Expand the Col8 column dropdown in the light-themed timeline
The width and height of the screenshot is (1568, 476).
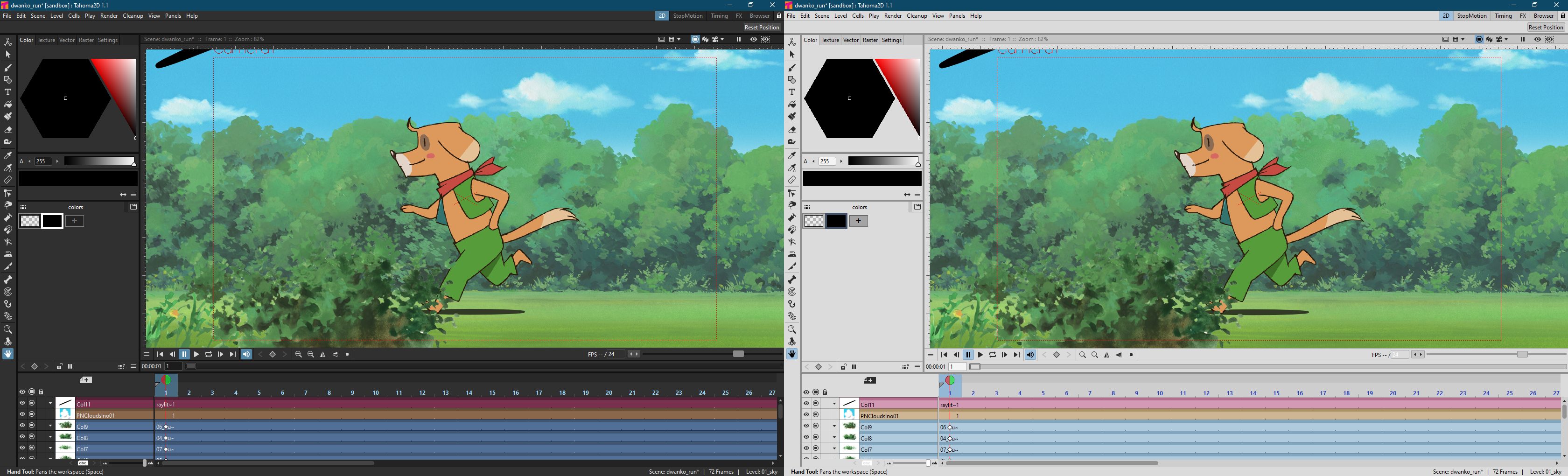click(x=834, y=438)
